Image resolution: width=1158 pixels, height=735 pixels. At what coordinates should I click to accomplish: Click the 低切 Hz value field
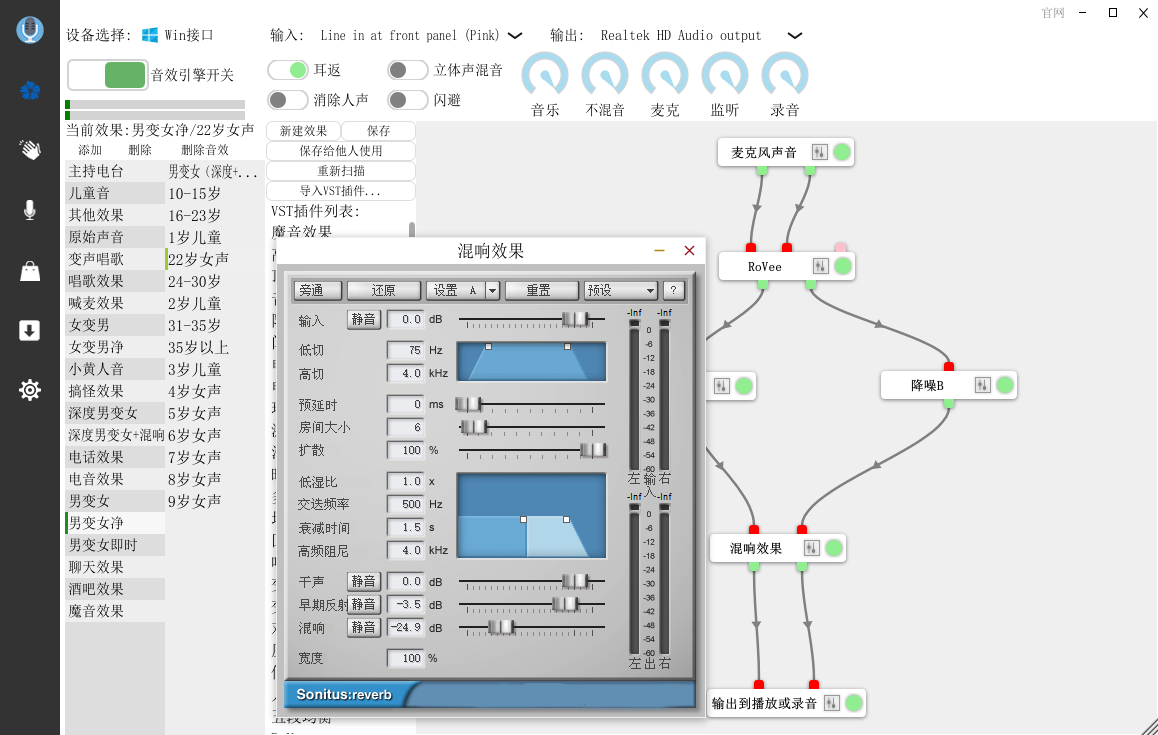click(405, 350)
